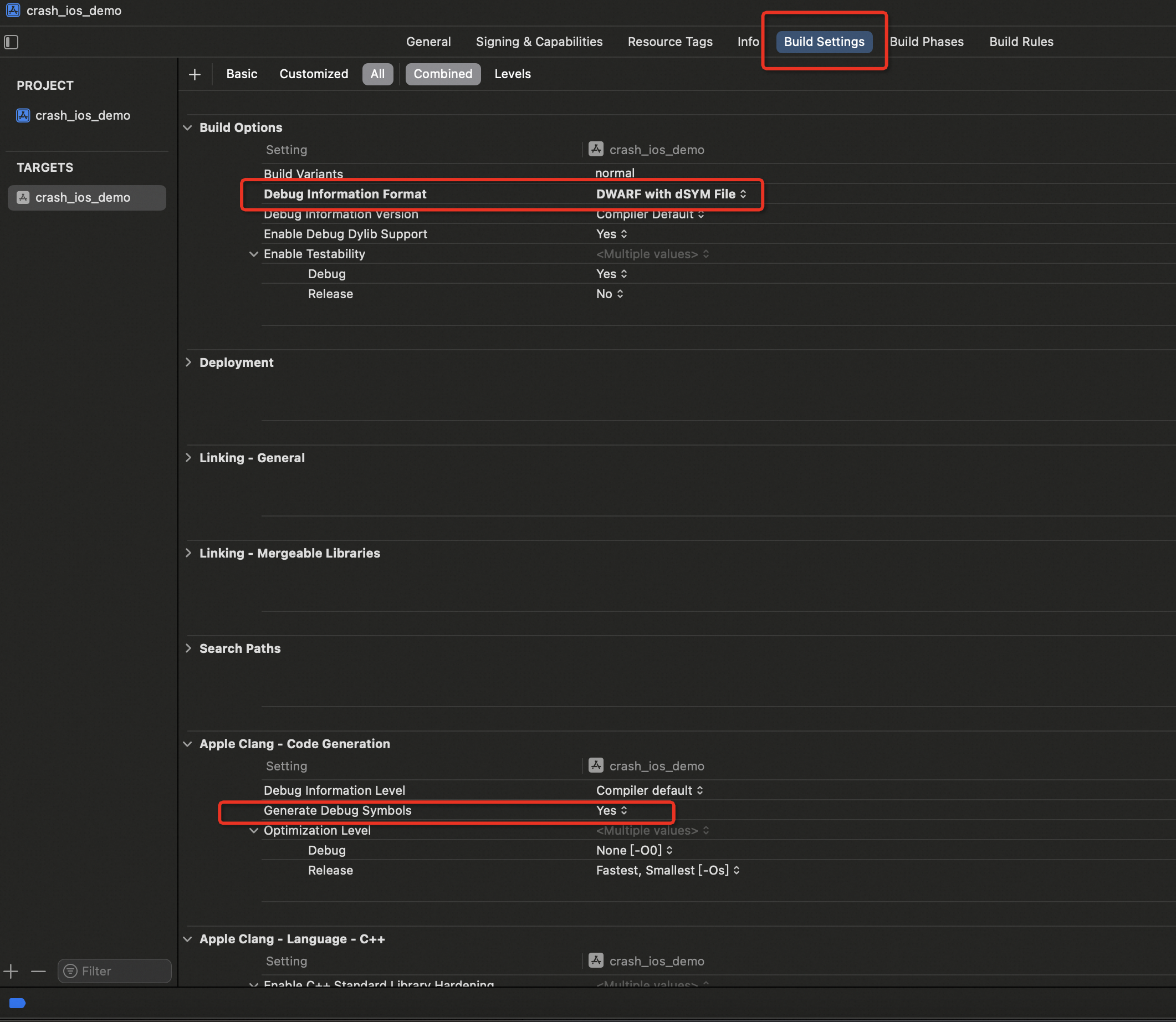
Task: Expand the Search Paths section
Action: pos(188,648)
